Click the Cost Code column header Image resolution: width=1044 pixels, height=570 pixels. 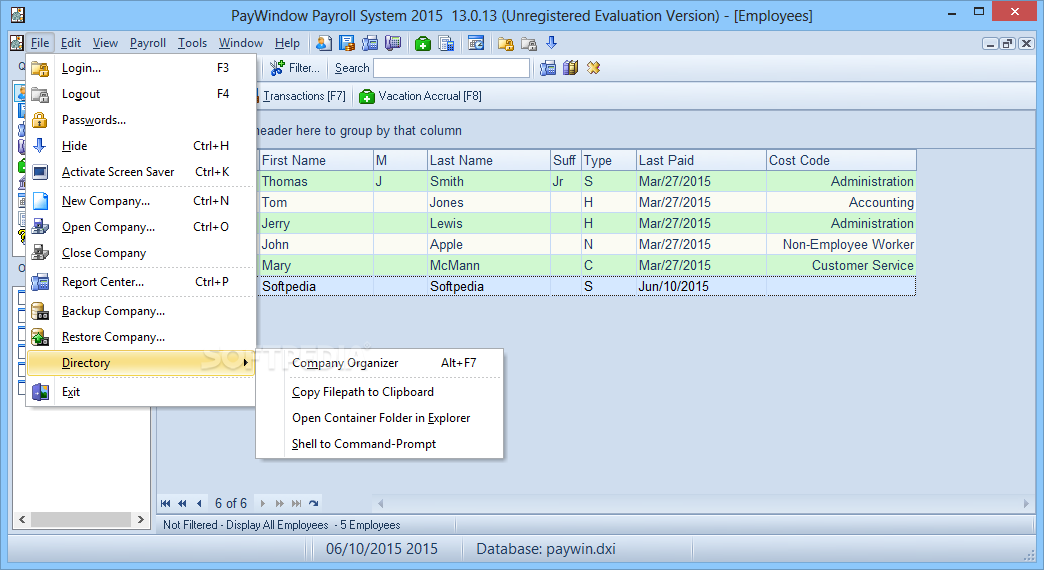click(x=842, y=160)
